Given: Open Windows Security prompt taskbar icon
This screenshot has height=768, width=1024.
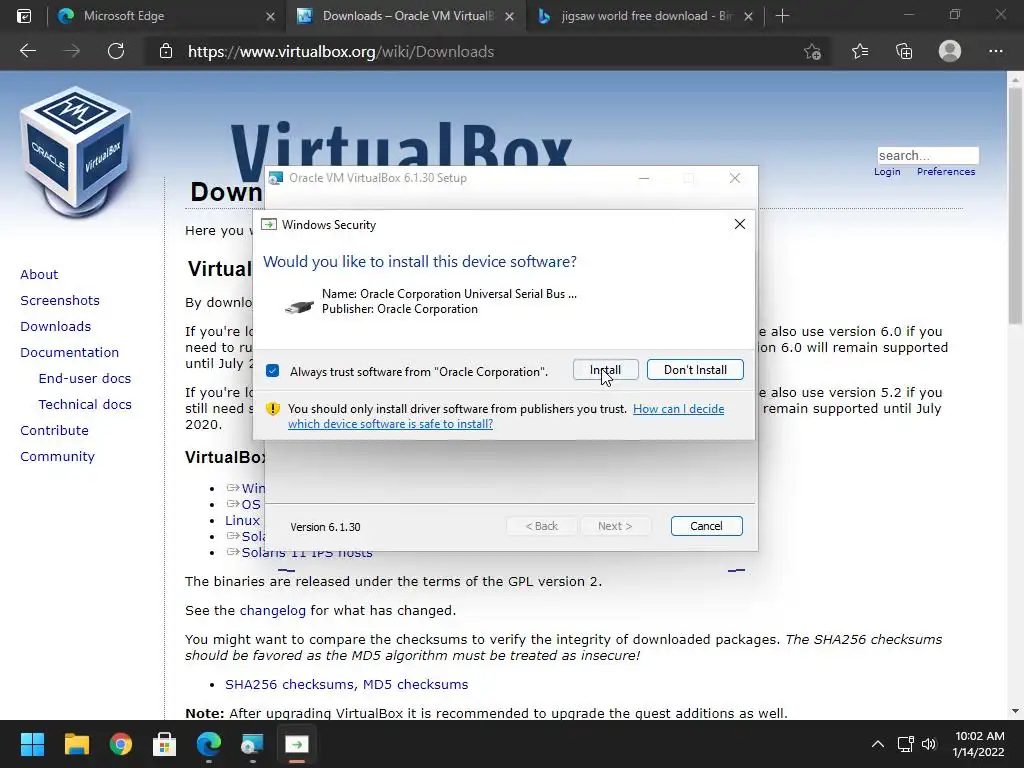Looking at the screenshot, I should 296,744.
